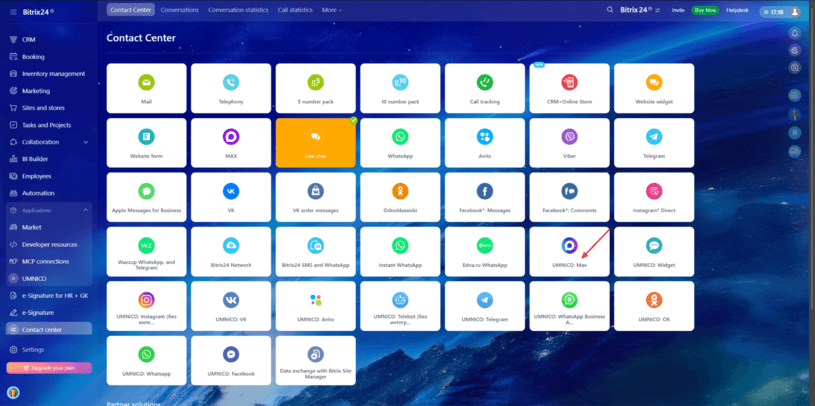
Task: Click the search magnifier icon
Action: [x=610, y=9]
